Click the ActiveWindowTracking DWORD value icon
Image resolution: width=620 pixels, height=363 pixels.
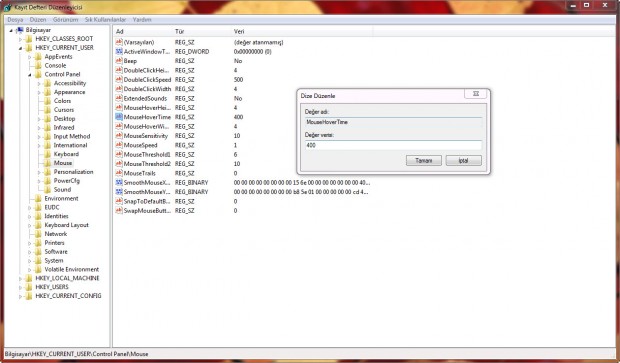pyautogui.click(x=119, y=51)
